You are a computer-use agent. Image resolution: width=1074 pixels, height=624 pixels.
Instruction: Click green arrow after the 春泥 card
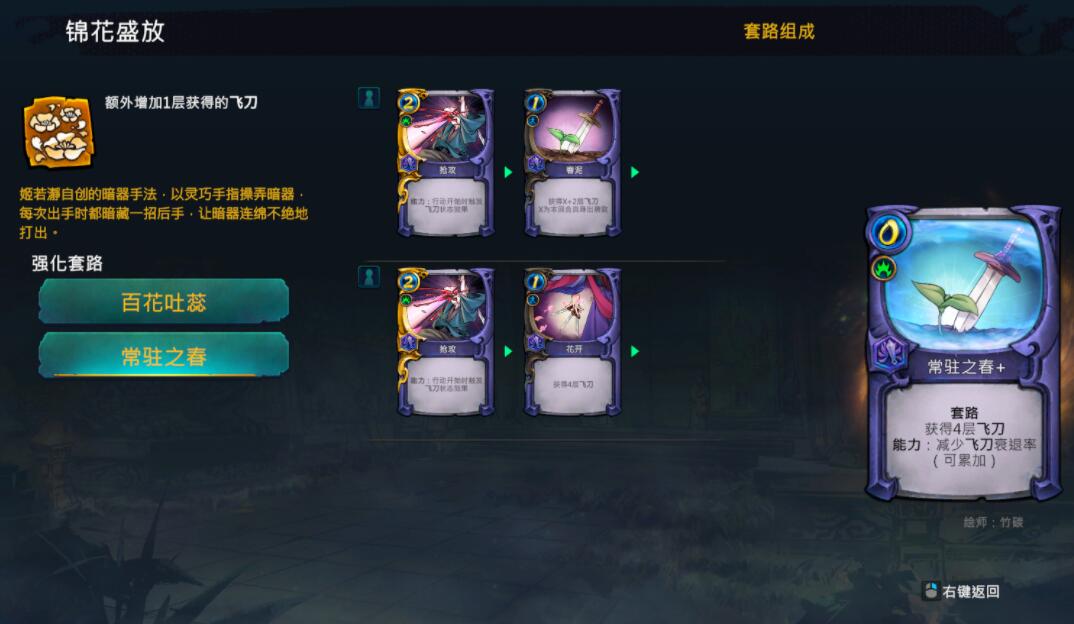[x=634, y=172]
